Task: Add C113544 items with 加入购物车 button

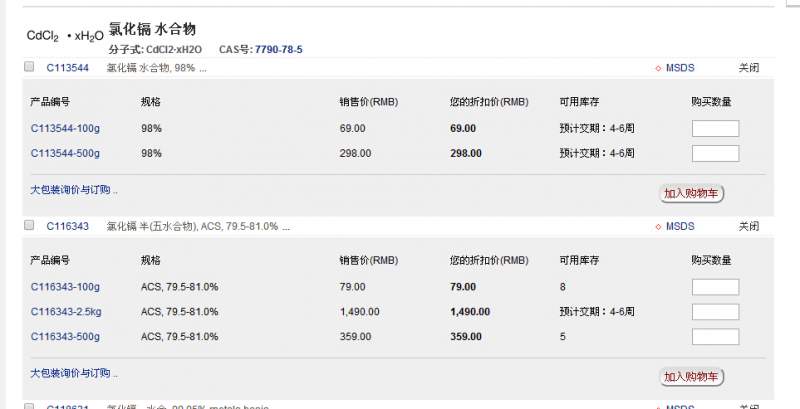Action: [692, 193]
